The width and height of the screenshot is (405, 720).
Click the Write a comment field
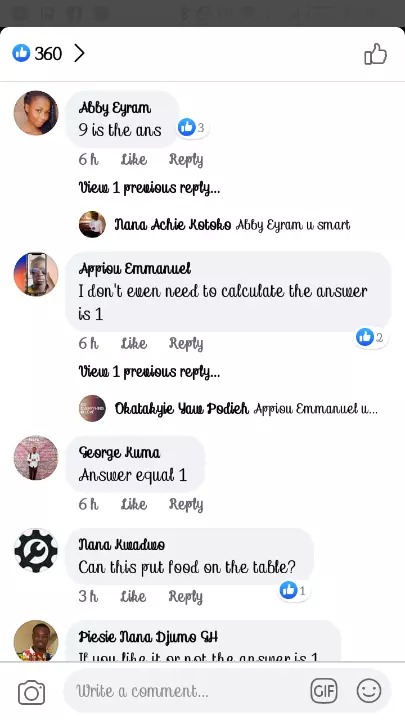188,691
